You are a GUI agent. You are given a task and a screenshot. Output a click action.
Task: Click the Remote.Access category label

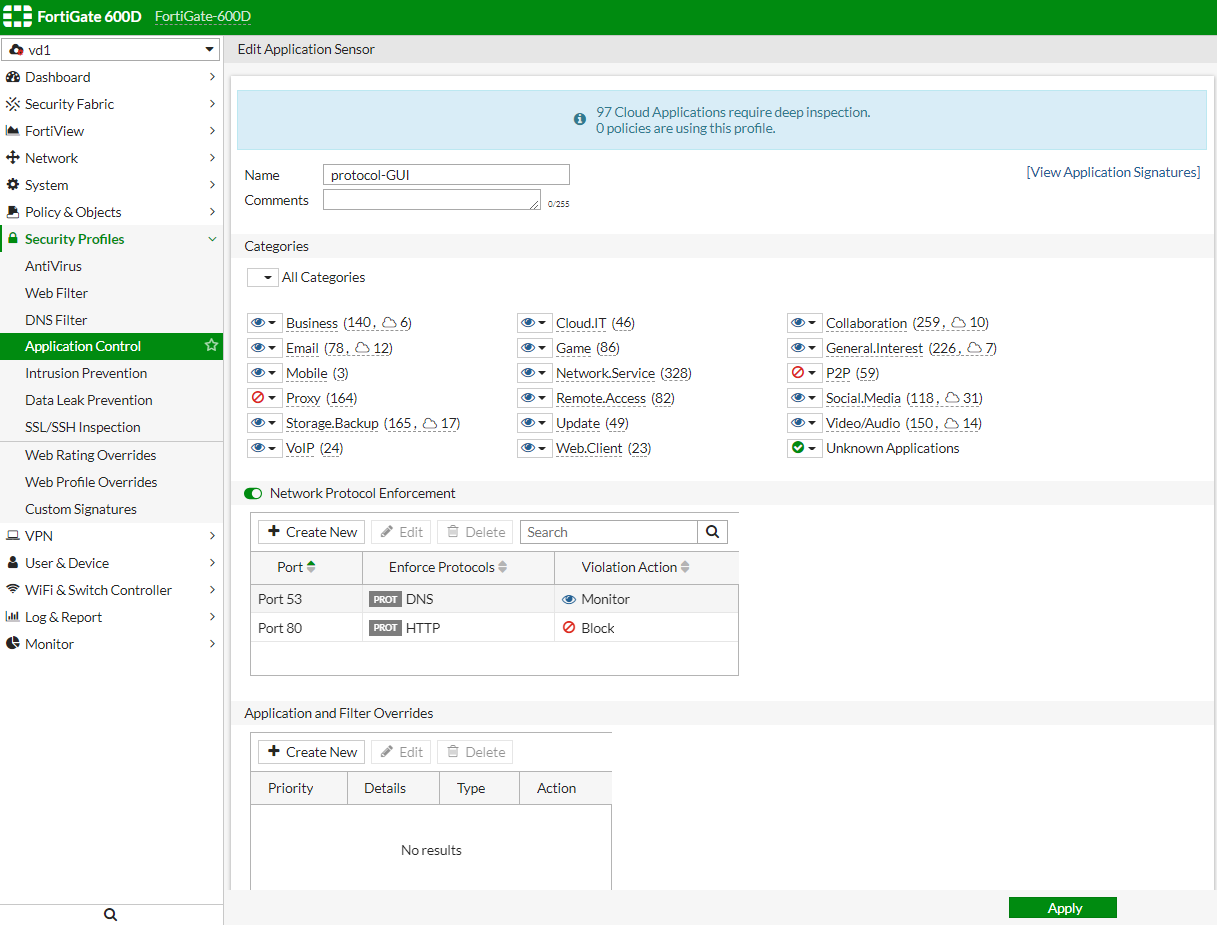pos(601,398)
